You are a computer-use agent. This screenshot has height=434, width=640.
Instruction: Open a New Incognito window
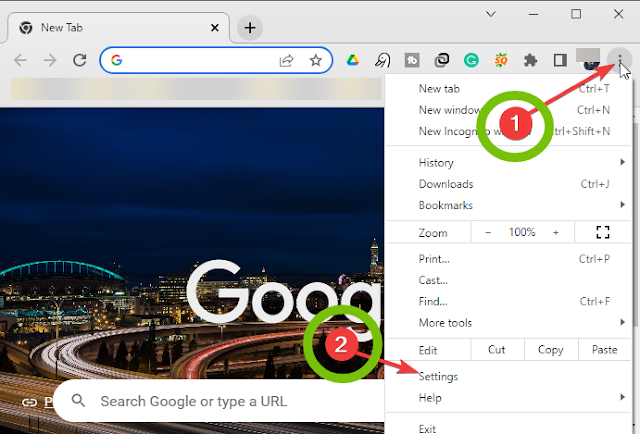508,131
